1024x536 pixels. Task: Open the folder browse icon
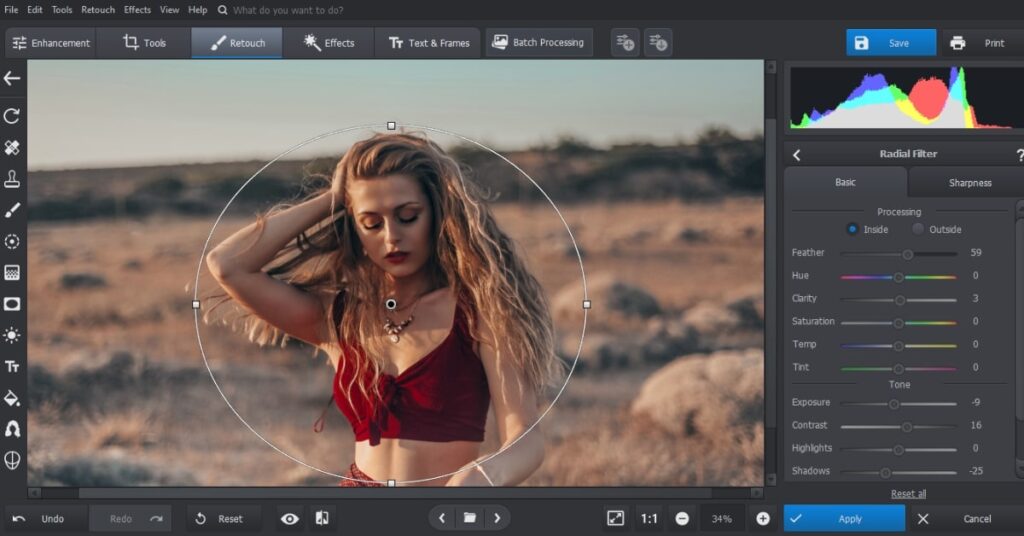(x=470, y=518)
